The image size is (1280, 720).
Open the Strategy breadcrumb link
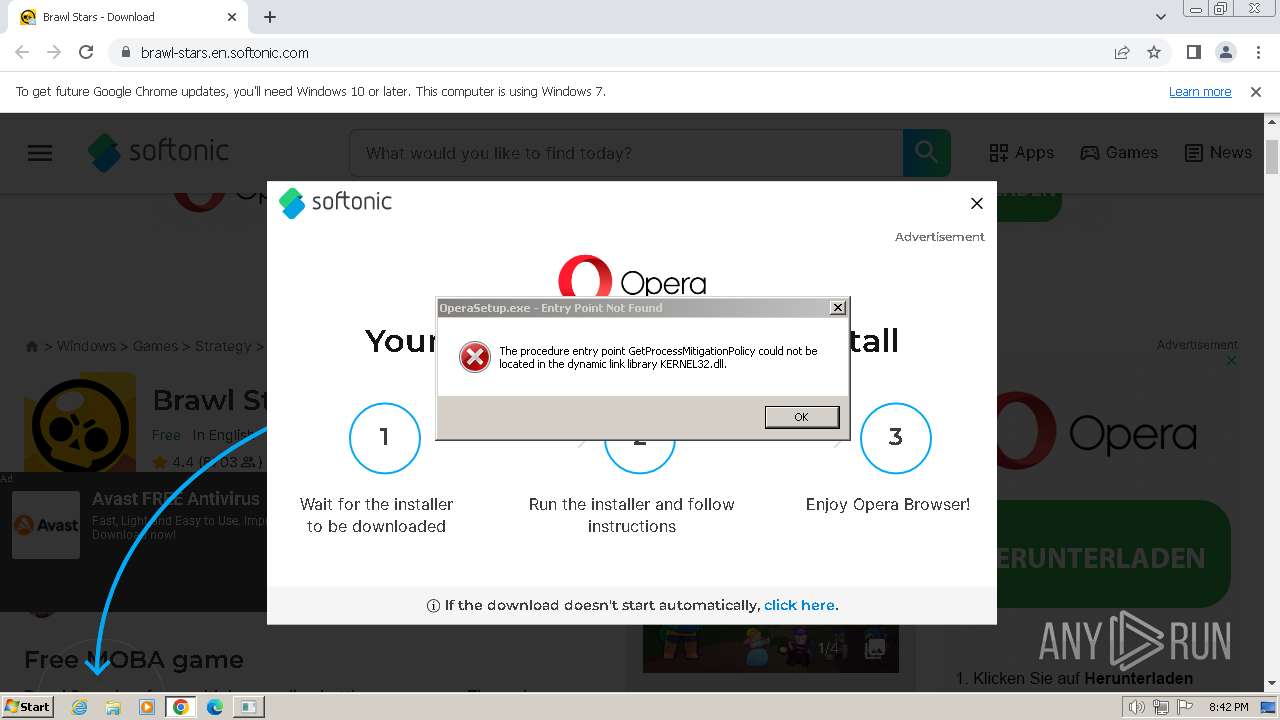tap(223, 346)
